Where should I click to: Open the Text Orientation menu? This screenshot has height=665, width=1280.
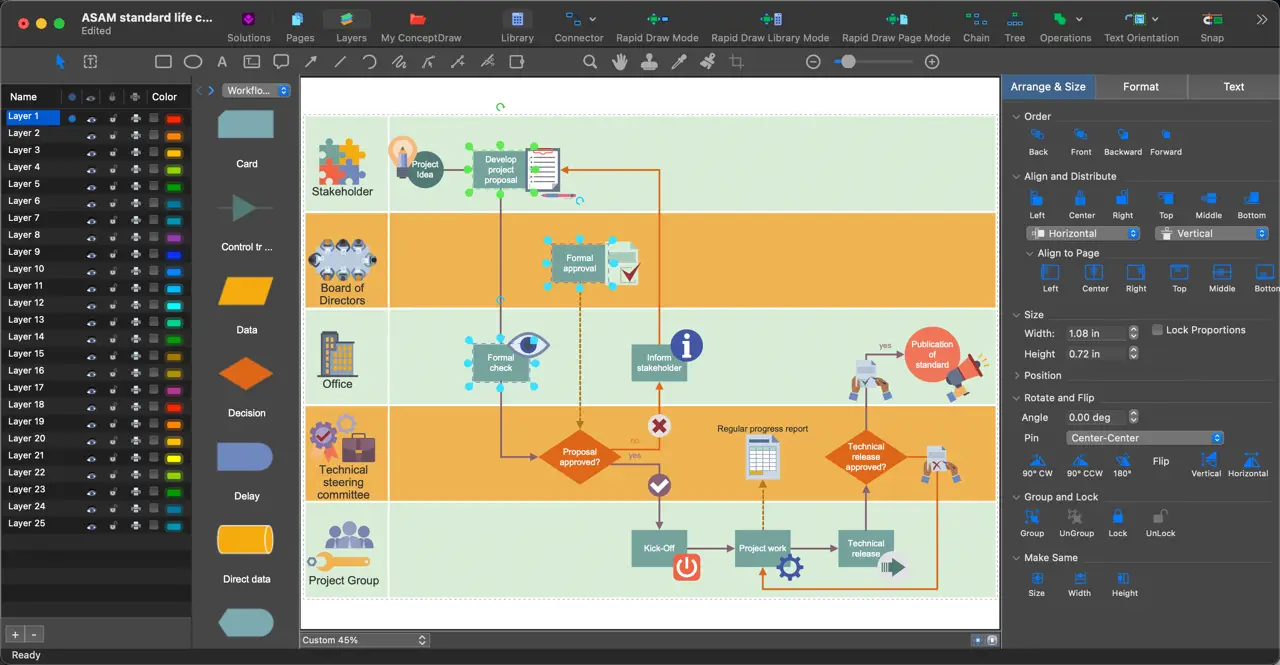1141,27
